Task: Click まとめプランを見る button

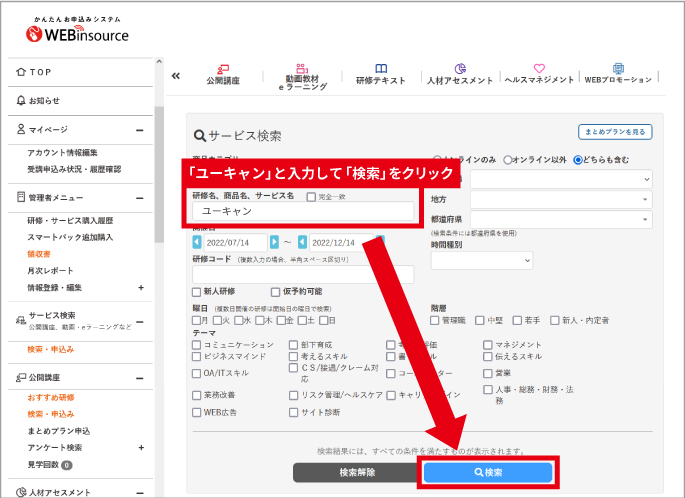Action: [x=615, y=131]
